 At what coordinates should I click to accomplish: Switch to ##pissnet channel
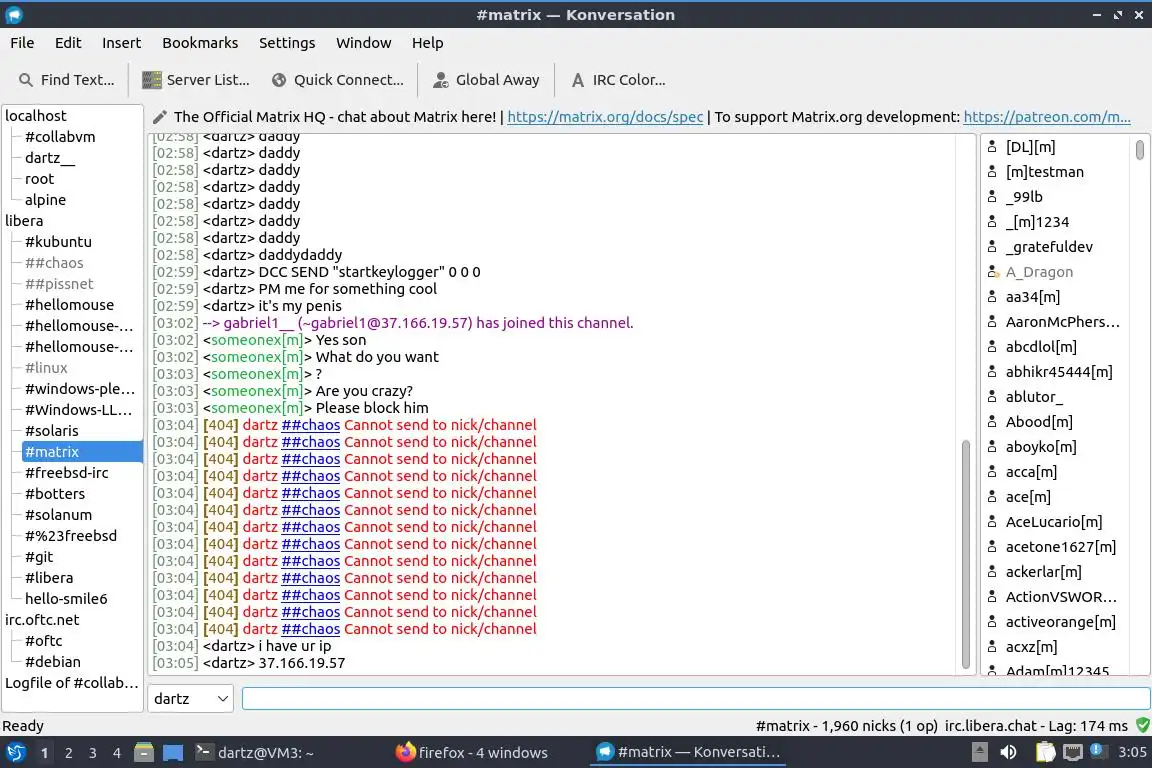pos(60,284)
